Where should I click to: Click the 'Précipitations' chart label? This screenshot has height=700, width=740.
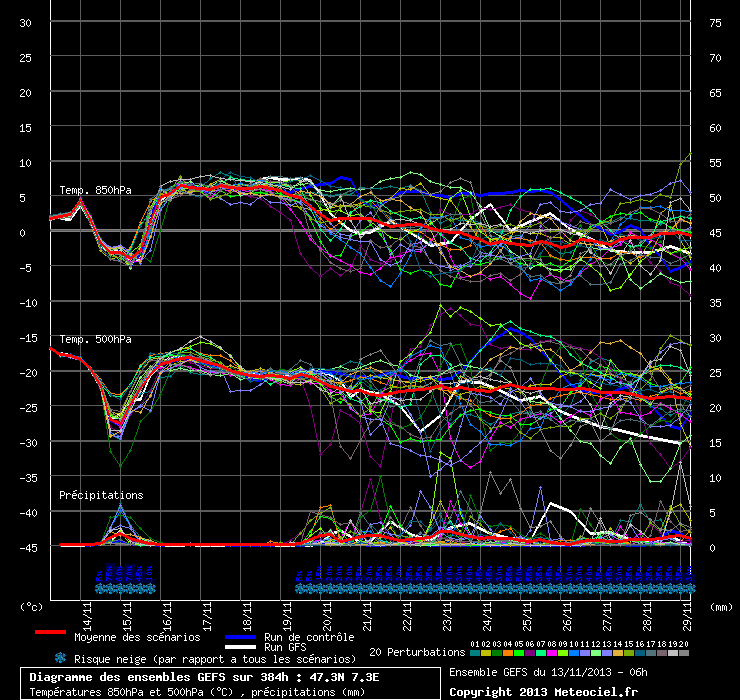coord(101,495)
